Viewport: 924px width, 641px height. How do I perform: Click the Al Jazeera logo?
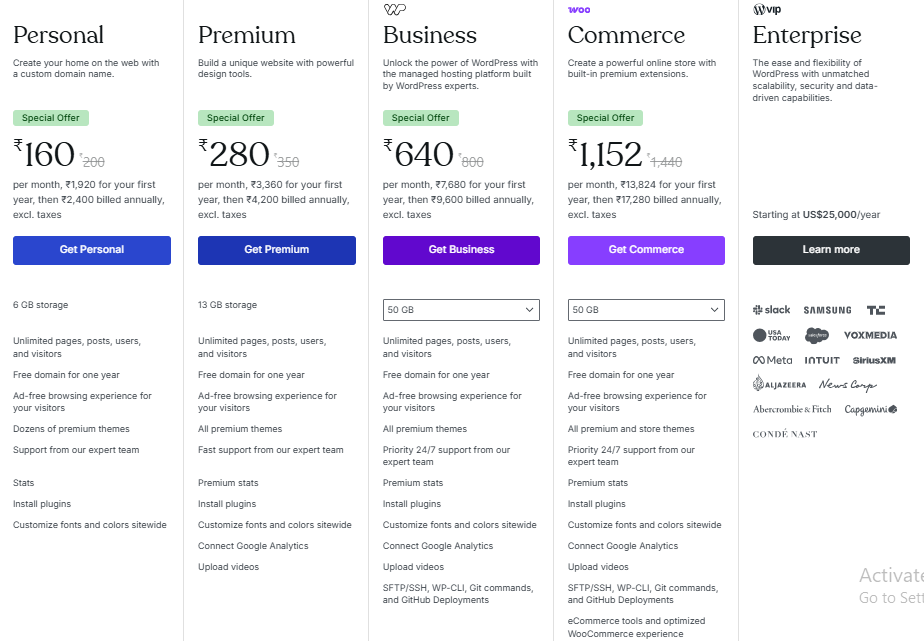click(x=778, y=384)
